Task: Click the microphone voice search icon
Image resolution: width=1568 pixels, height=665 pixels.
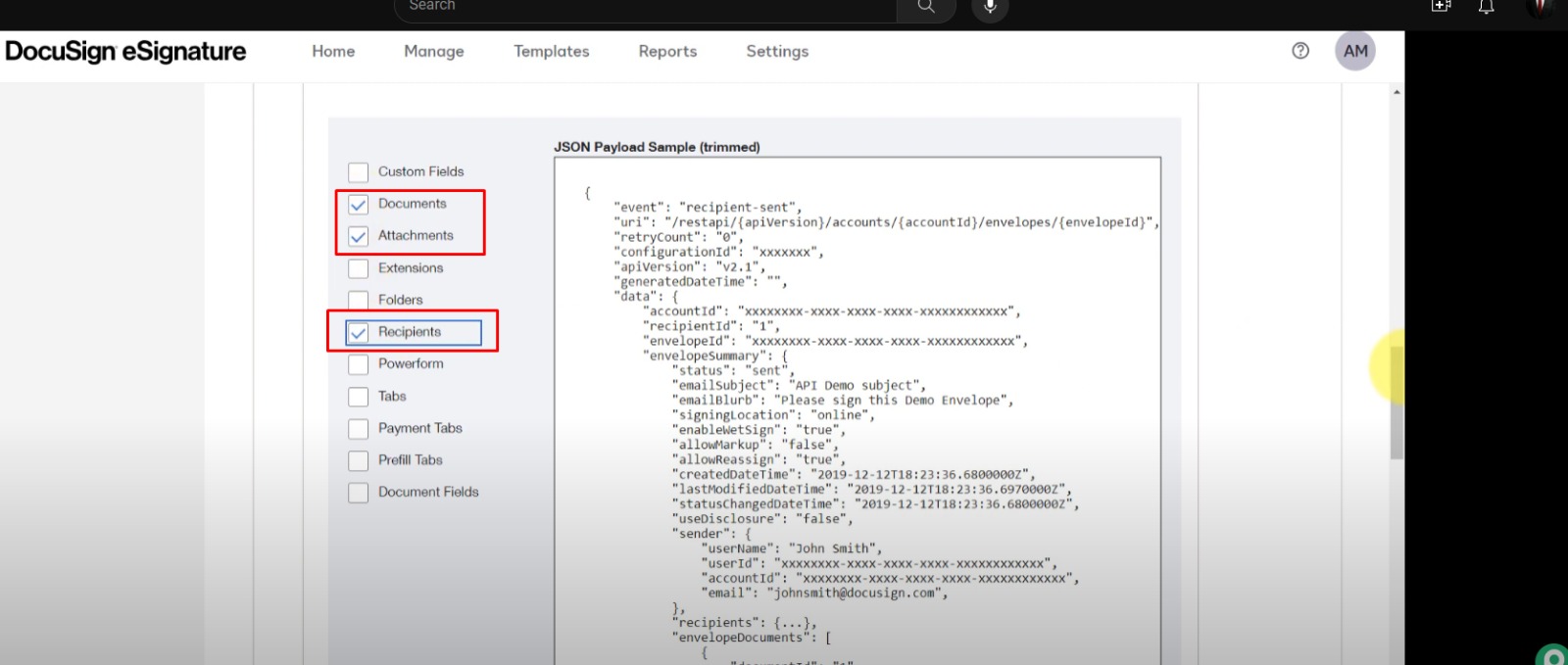Action: click(x=990, y=7)
